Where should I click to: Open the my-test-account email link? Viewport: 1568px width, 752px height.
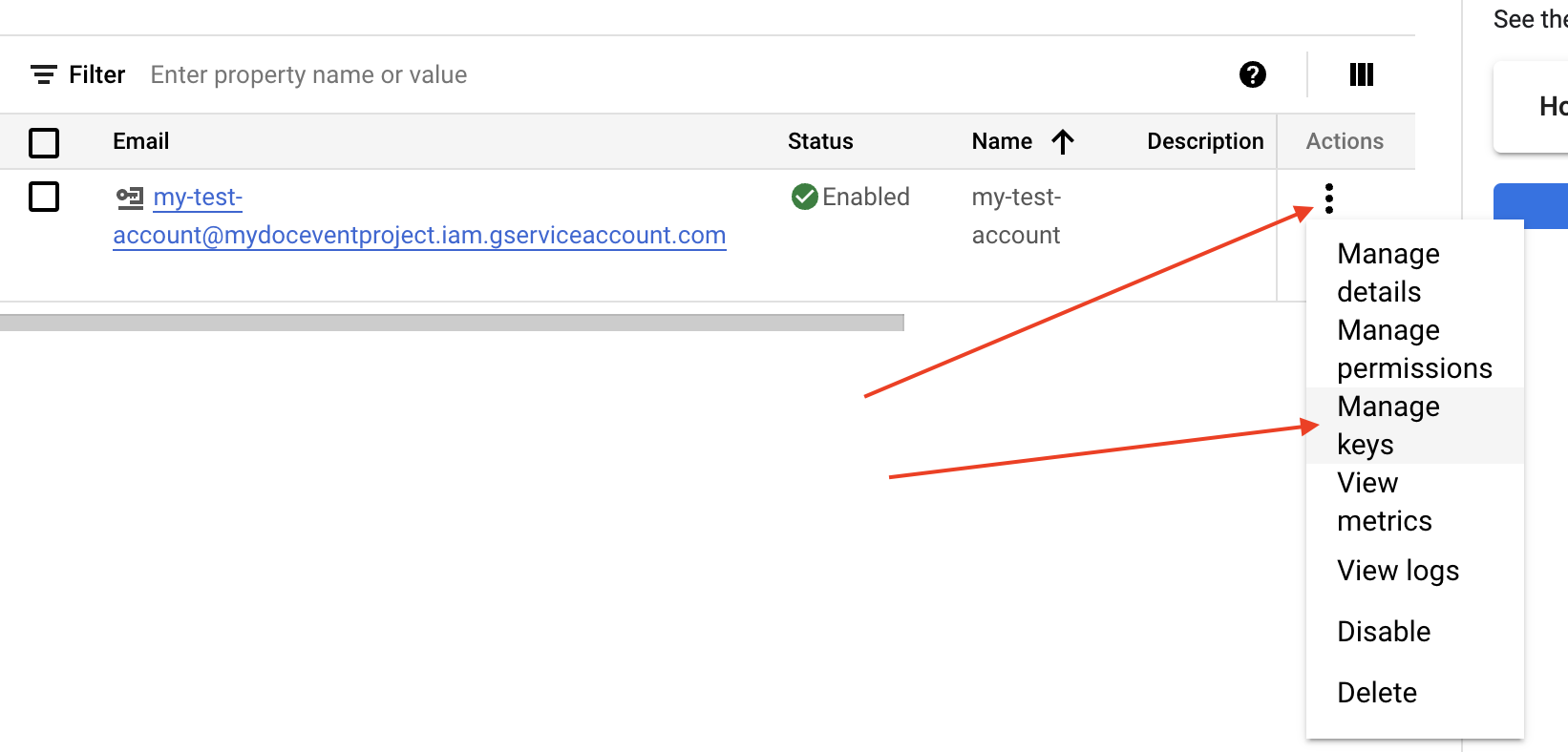418,235
